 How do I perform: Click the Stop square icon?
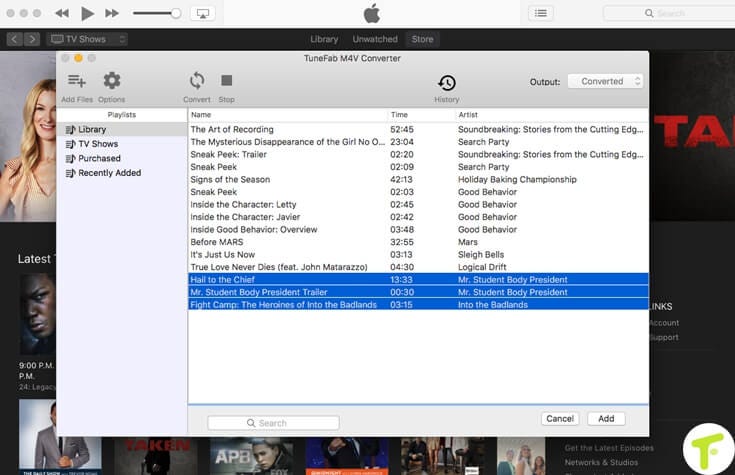(226, 81)
